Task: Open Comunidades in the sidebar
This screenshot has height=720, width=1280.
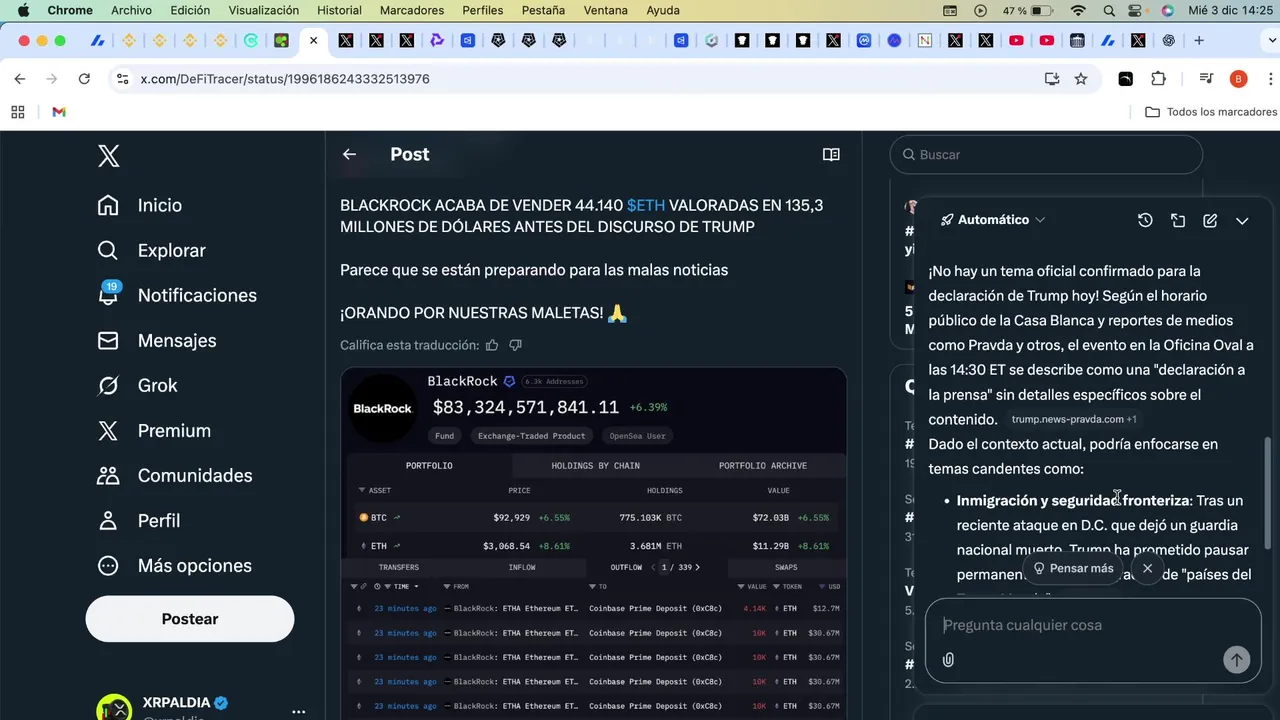Action: pyautogui.click(x=175, y=475)
